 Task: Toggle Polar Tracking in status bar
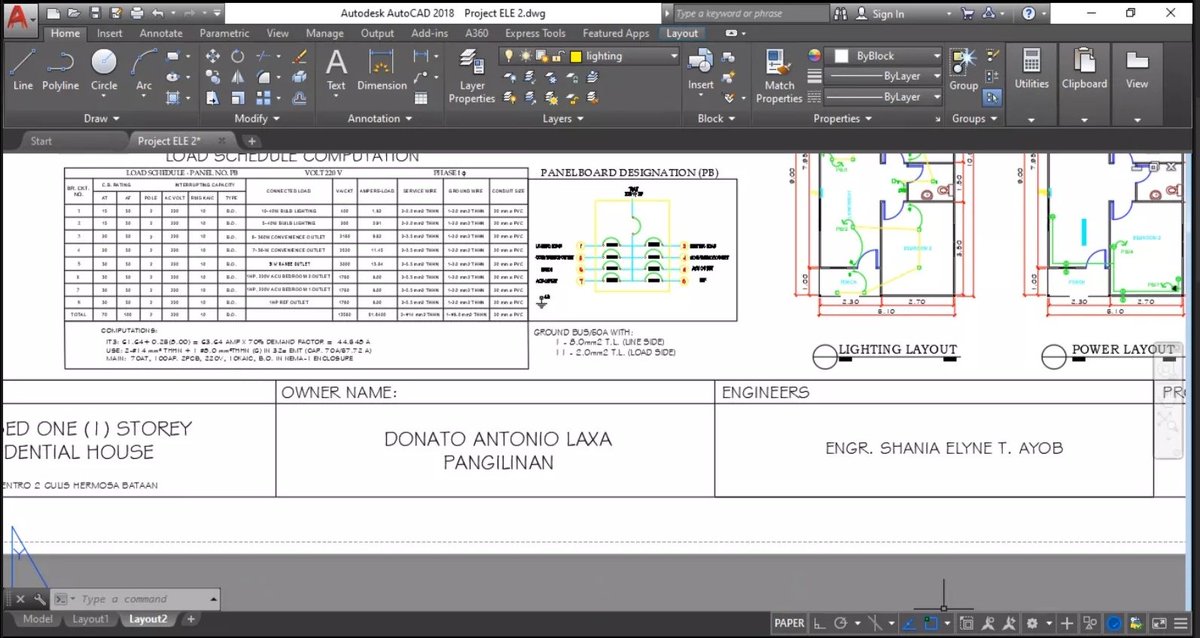[843, 623]
